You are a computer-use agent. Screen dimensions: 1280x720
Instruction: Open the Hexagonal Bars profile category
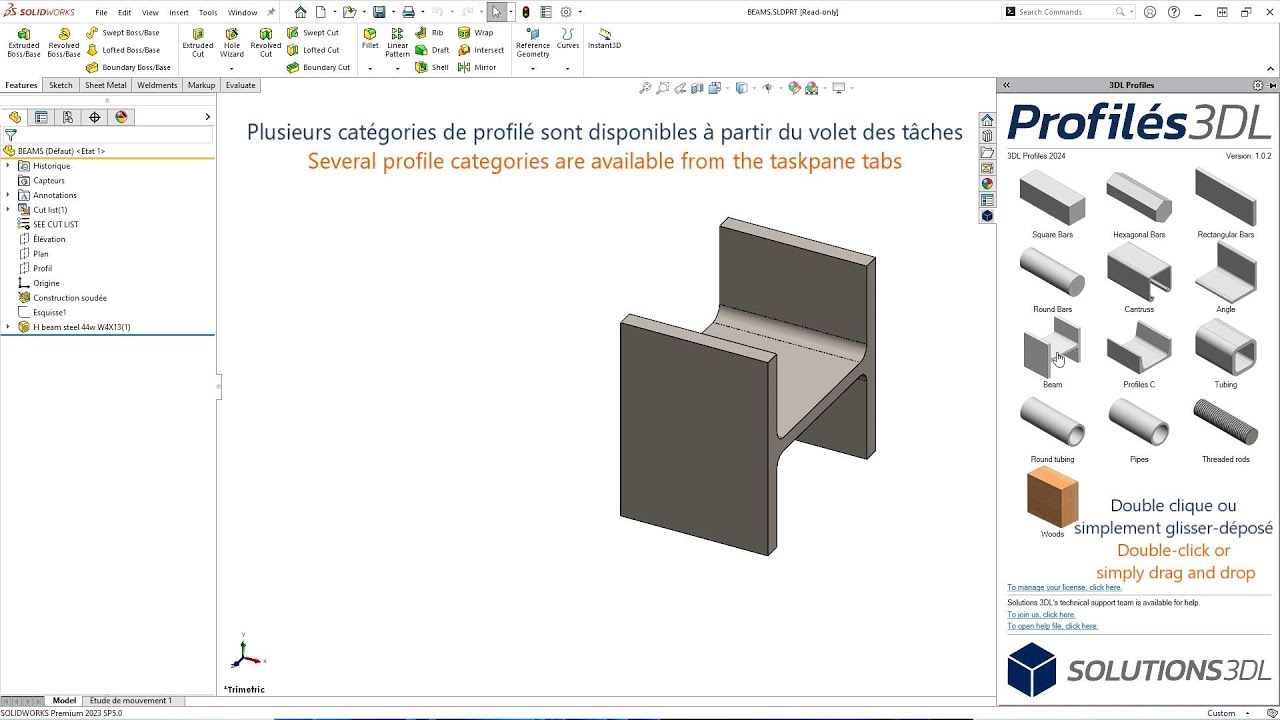point(1139,205)
